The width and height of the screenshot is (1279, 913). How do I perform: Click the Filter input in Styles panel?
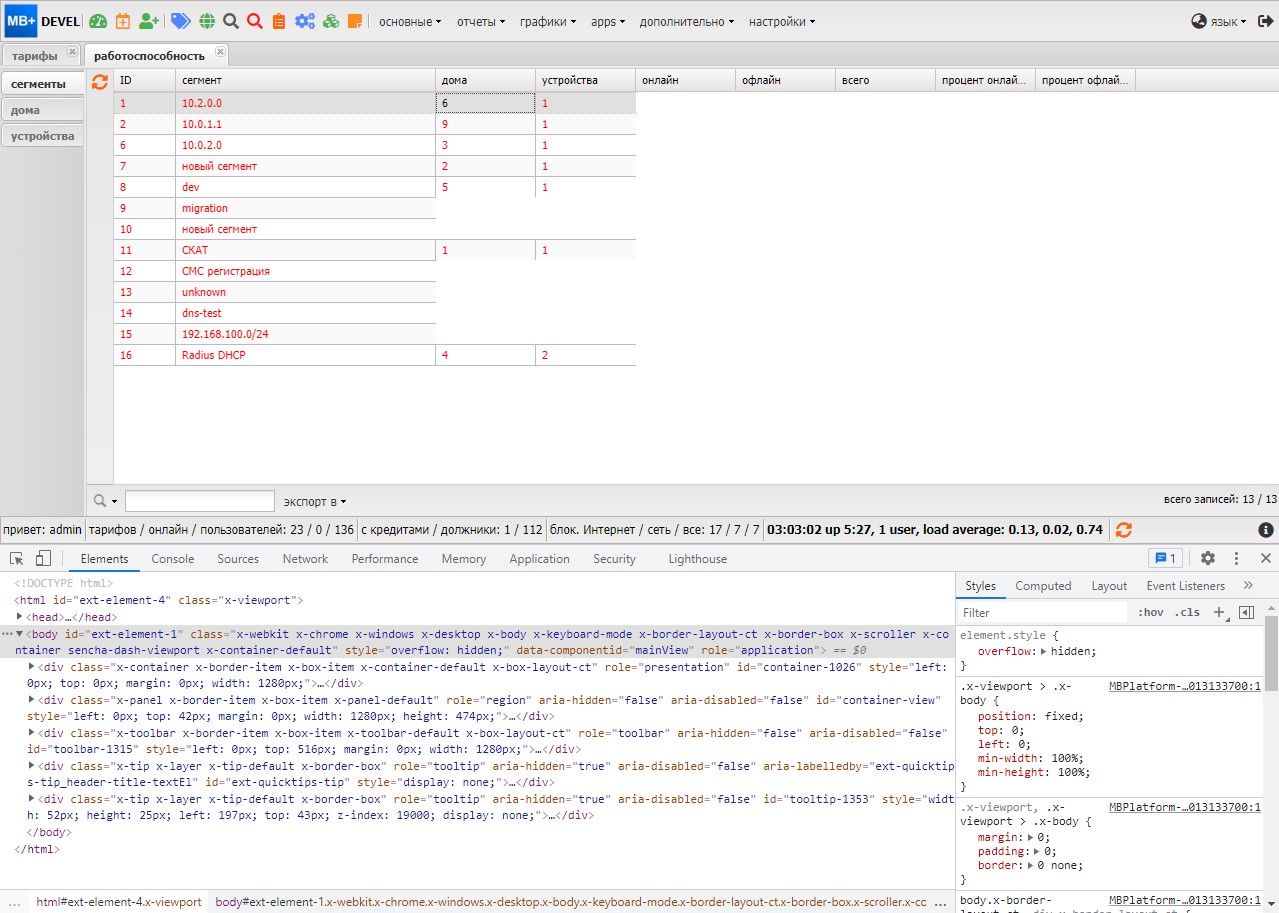pos(1040,611)
